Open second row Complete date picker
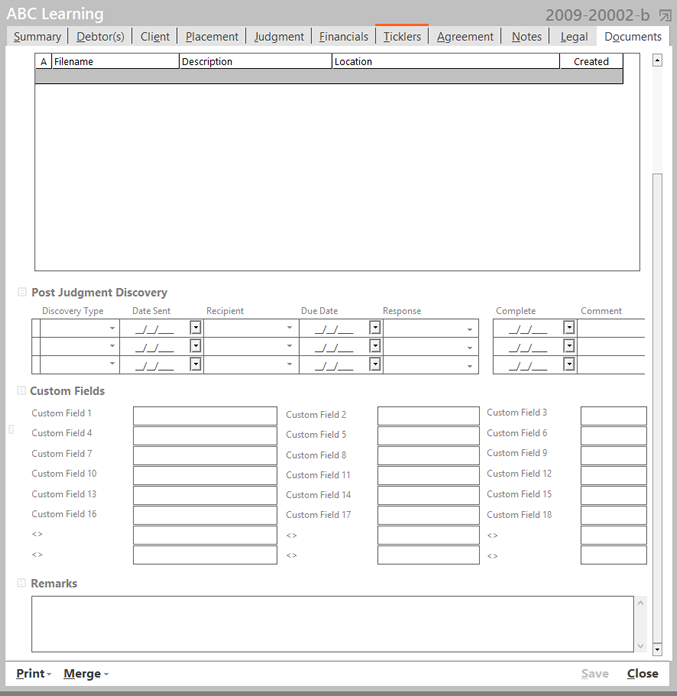677x696 pixels. point(569,346)
